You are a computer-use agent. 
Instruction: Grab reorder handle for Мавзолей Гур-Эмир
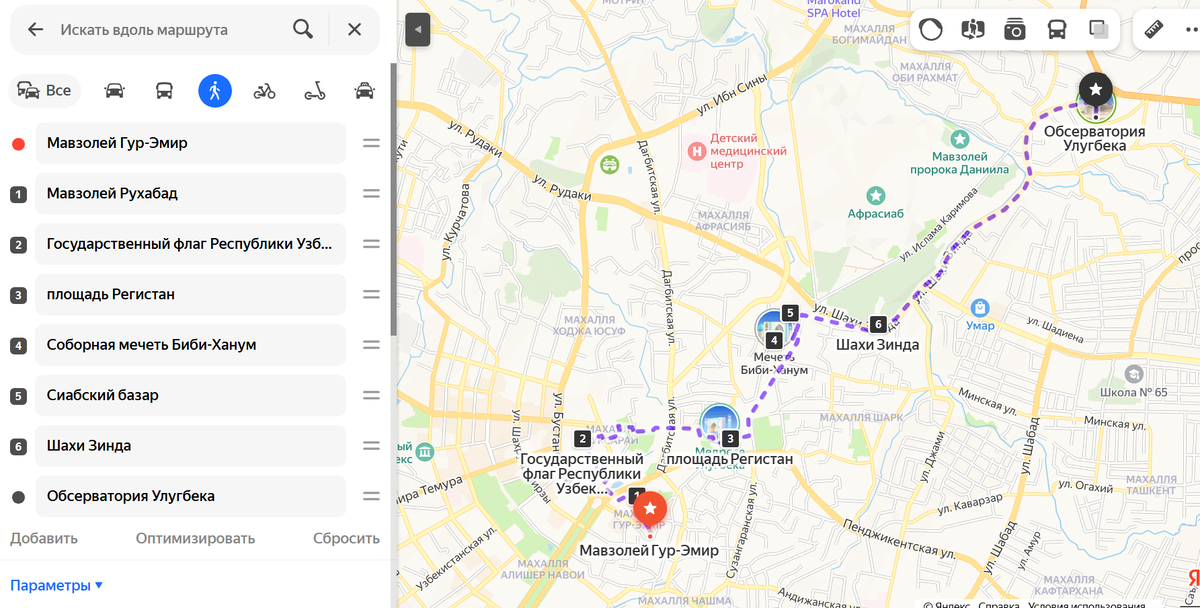point(371,143)
